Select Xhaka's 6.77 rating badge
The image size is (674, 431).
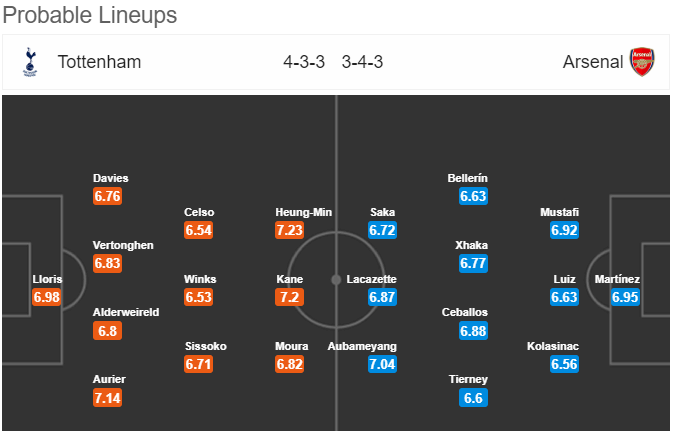pyautogui.click(x=473, y=263)
